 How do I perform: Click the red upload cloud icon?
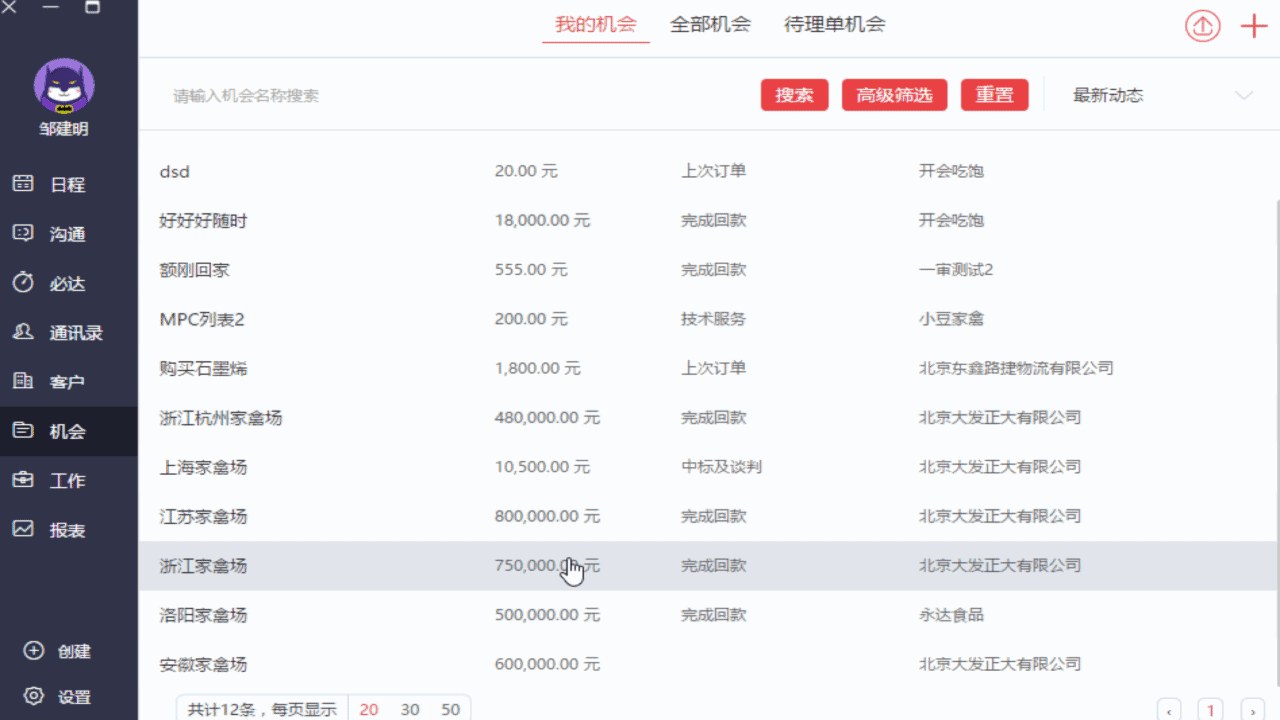[1203, 26]
